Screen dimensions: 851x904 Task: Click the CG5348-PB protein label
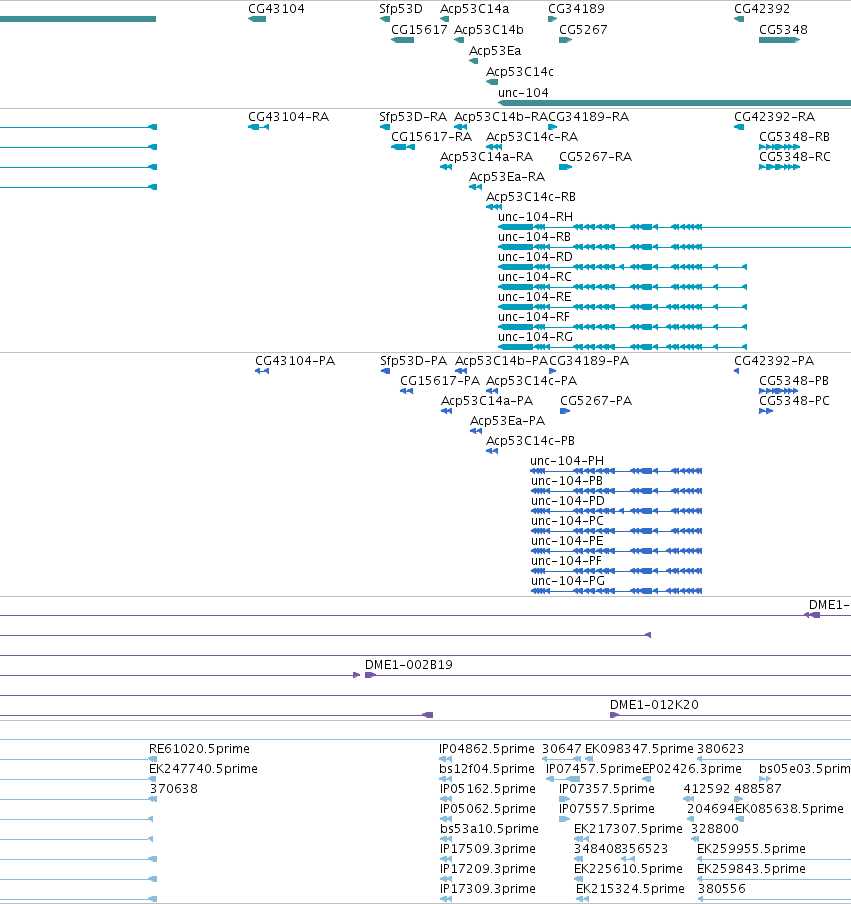[794, 381]
